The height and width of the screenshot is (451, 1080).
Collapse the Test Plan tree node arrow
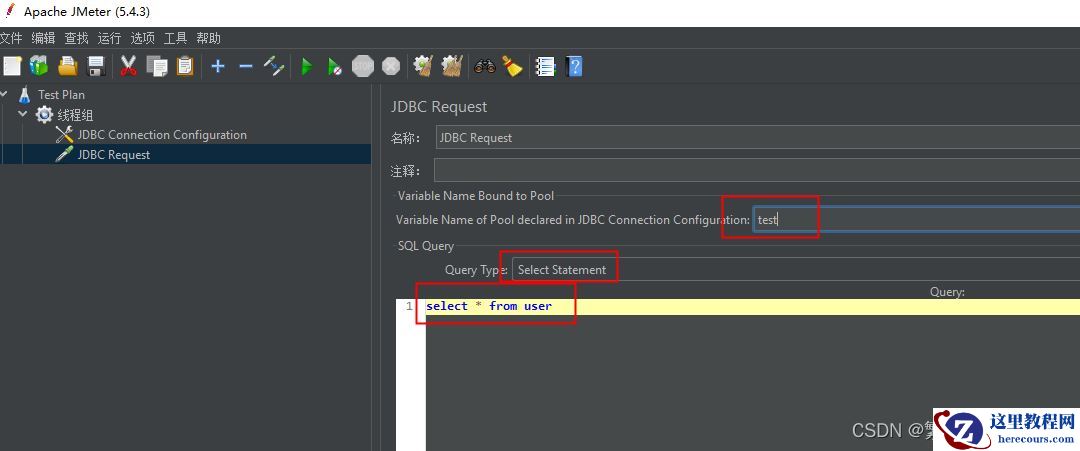point(3,94)
